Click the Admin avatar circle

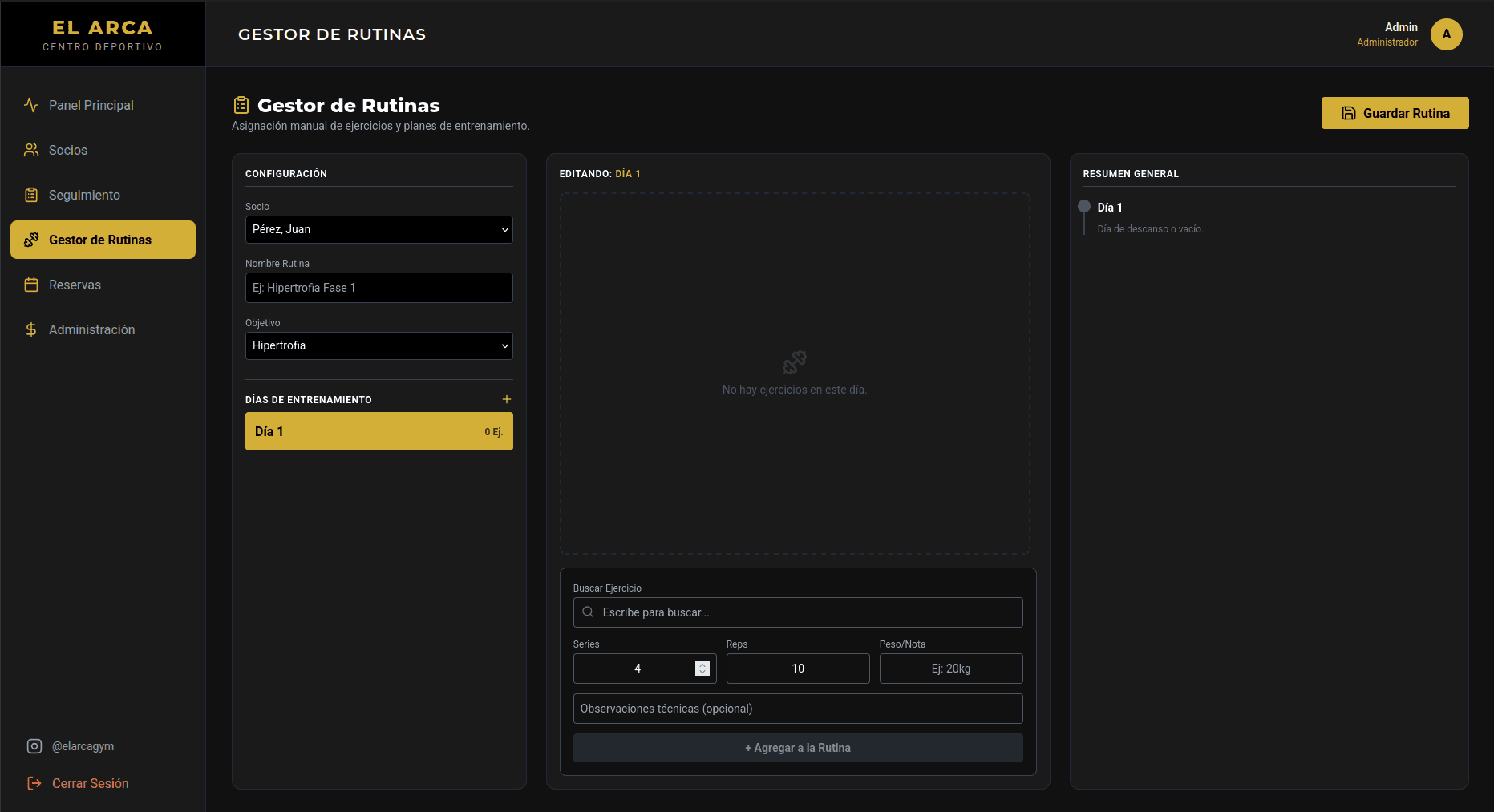tap(1446, 34)
